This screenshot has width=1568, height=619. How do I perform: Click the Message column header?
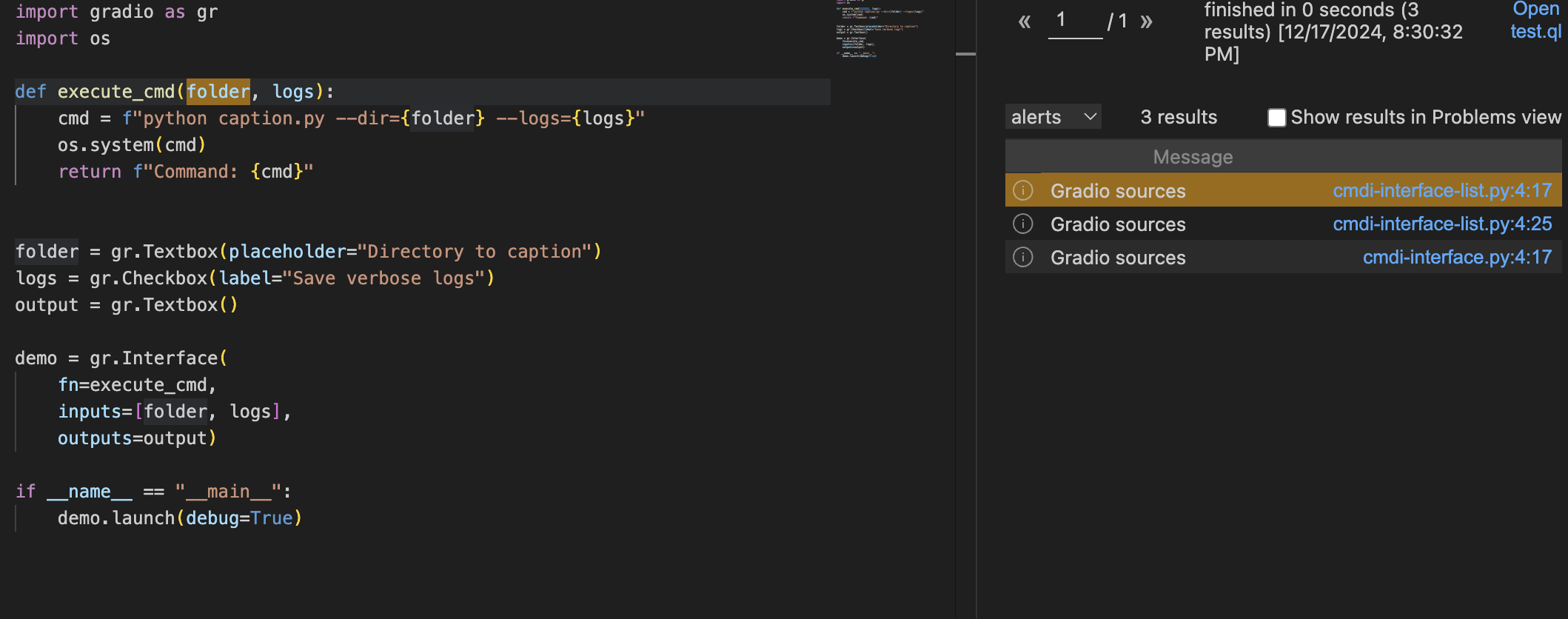(x=1193, y=157)
